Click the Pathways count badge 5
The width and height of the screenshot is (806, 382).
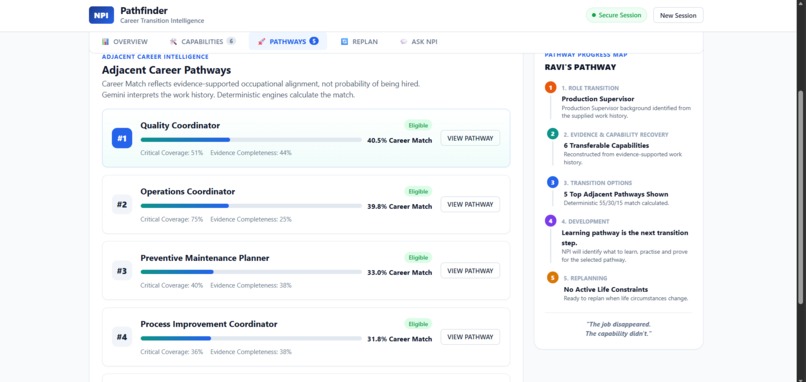314,41
